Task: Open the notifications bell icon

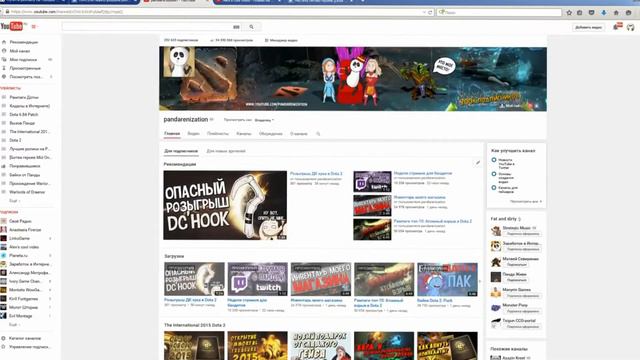Action: 617,27
